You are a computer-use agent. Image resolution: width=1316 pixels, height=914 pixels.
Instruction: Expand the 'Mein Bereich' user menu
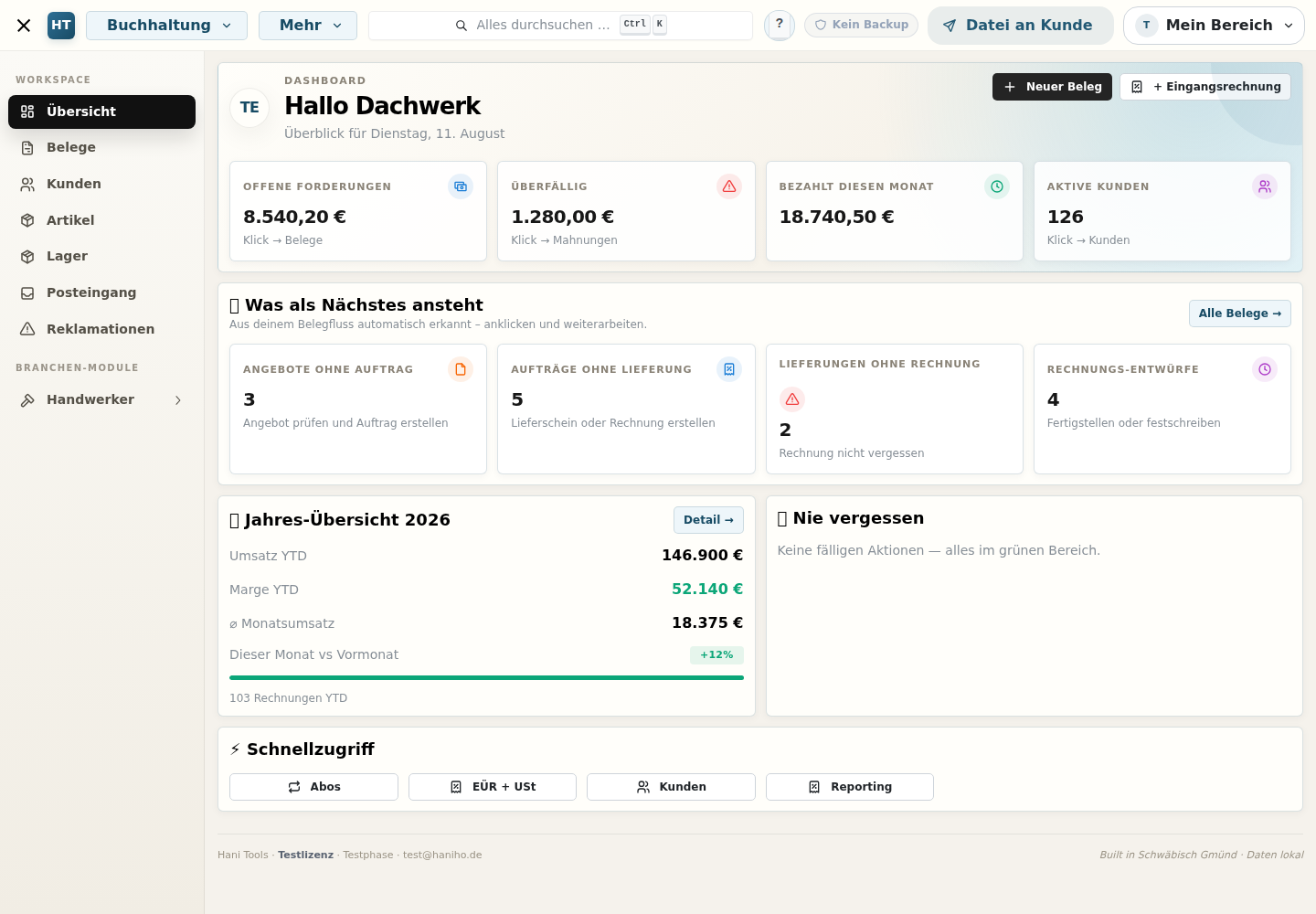pos(1214,26)
